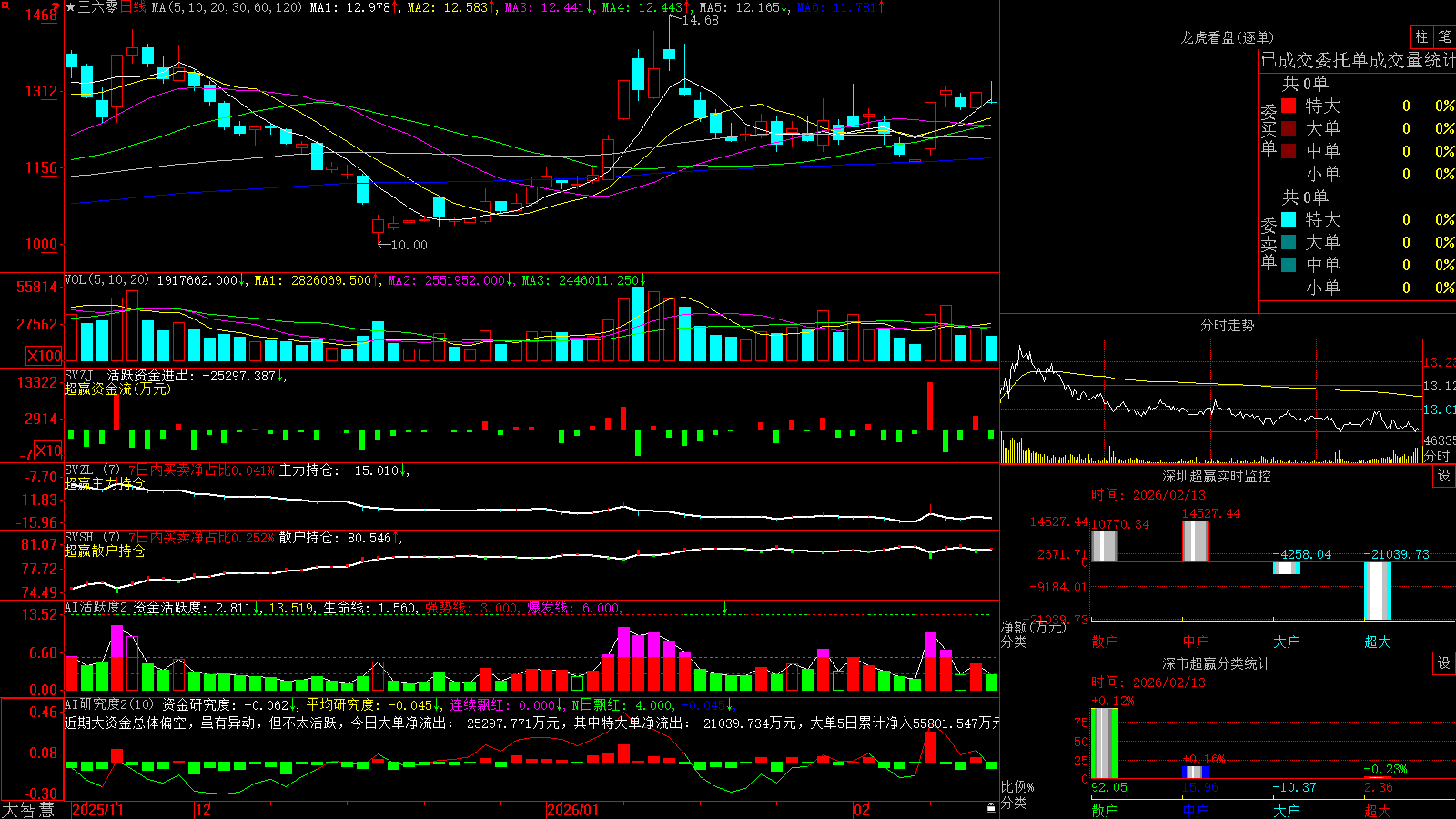This screenshot has height=819, width=1456.
Task: Click the star icon beside 三六零
Action: click(x=70, y=7)
